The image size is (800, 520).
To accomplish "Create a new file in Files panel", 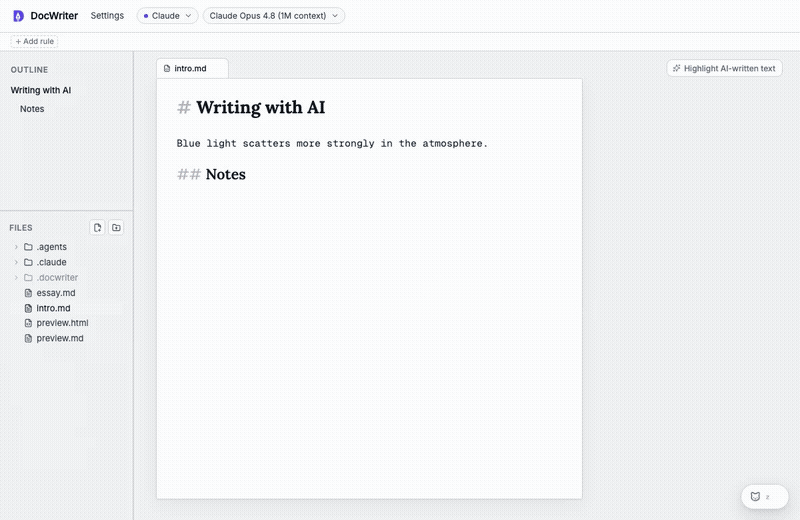I will click(x=97, y=228).
